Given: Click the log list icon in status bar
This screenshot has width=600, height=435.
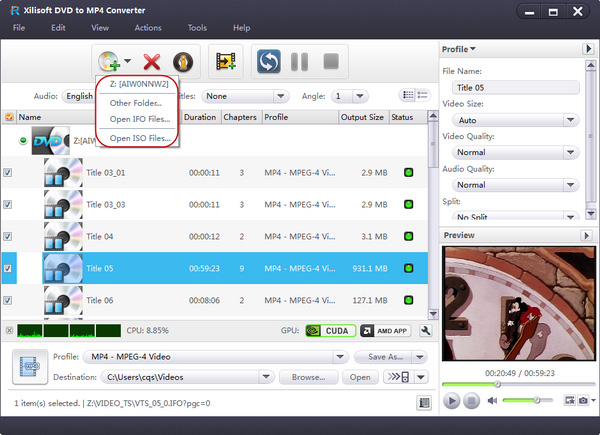Looking at the screenshot, I should (x=424, y=402).
